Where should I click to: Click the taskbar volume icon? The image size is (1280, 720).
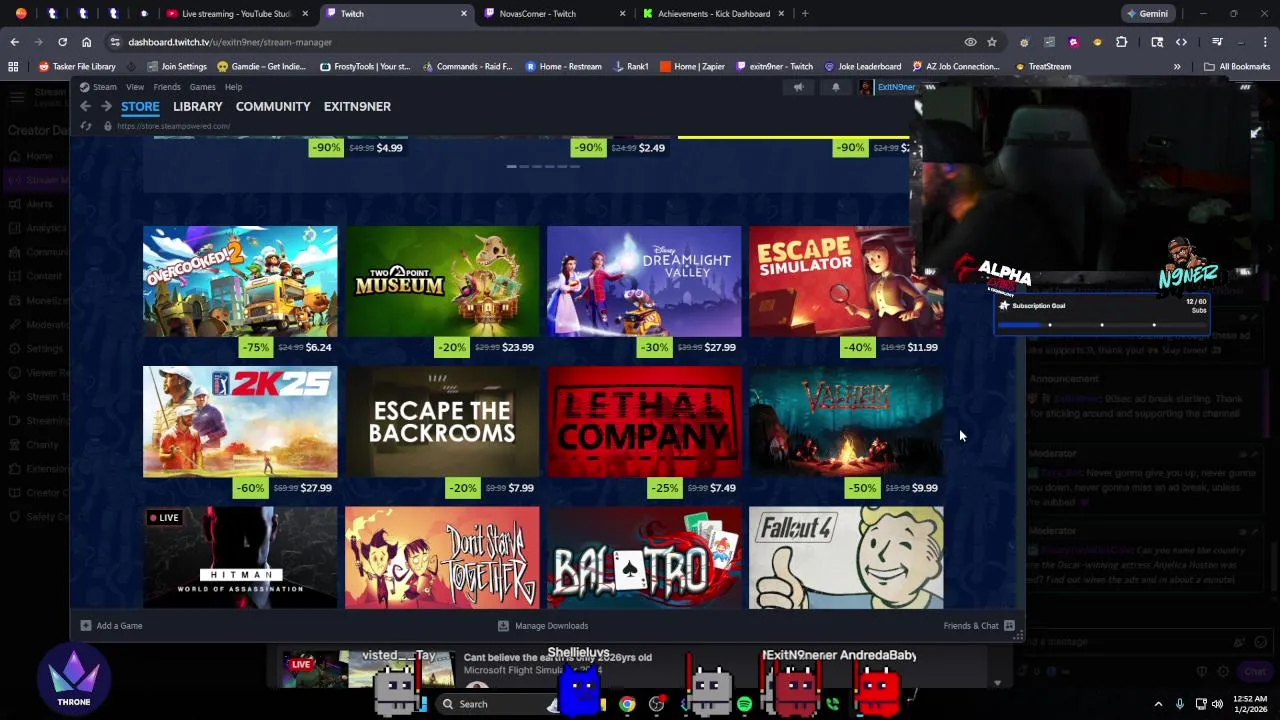click(1217, 704)
